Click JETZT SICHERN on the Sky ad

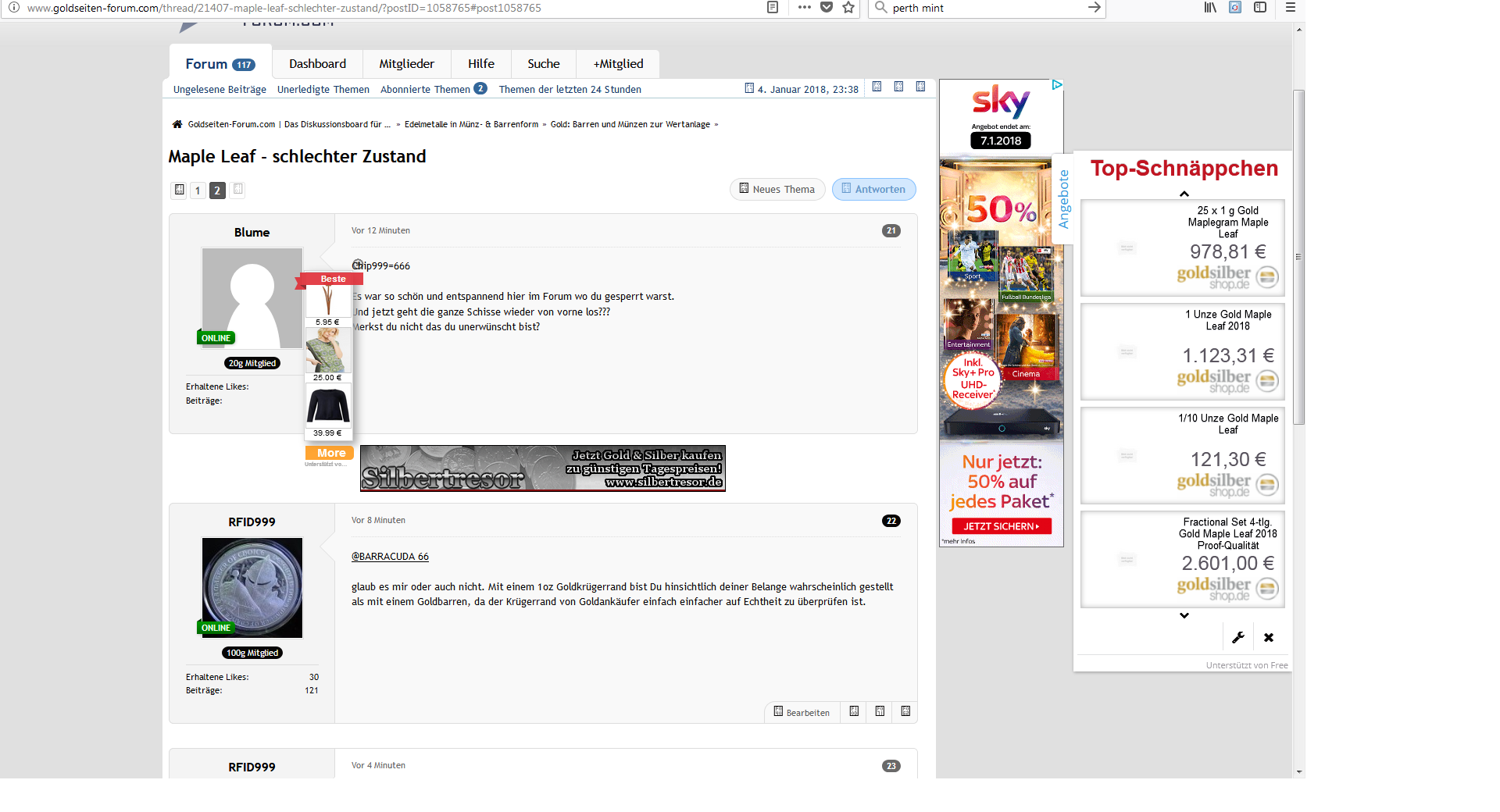(x=1001, y=527)
